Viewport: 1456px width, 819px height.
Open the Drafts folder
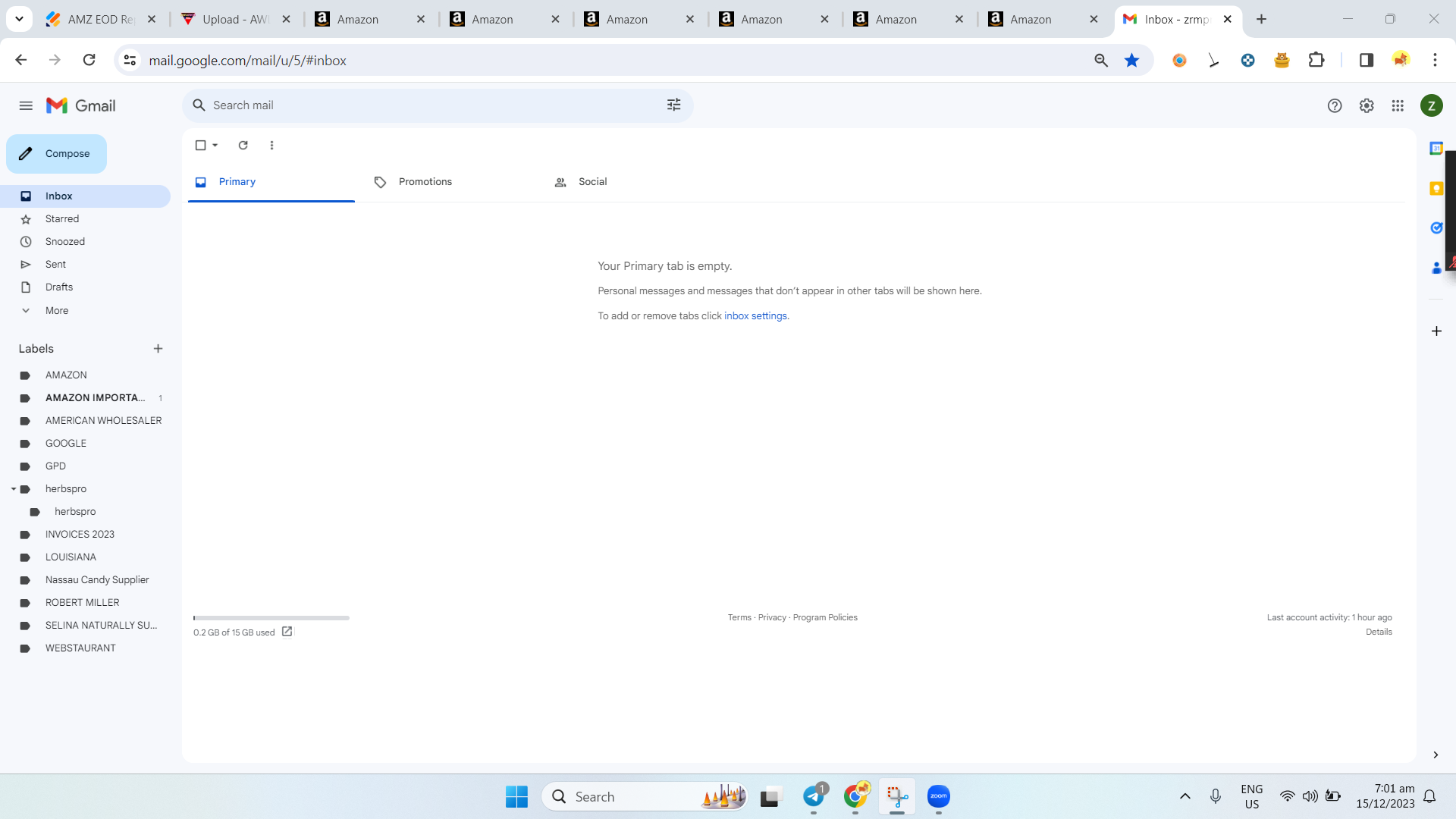click(x=85, y=287)
